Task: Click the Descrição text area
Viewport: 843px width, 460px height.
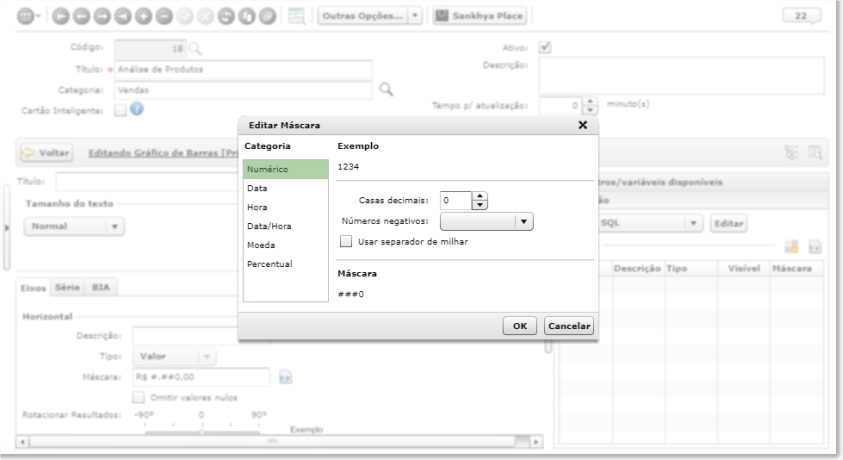Action: pyautogui.click(x=681, y=76)
